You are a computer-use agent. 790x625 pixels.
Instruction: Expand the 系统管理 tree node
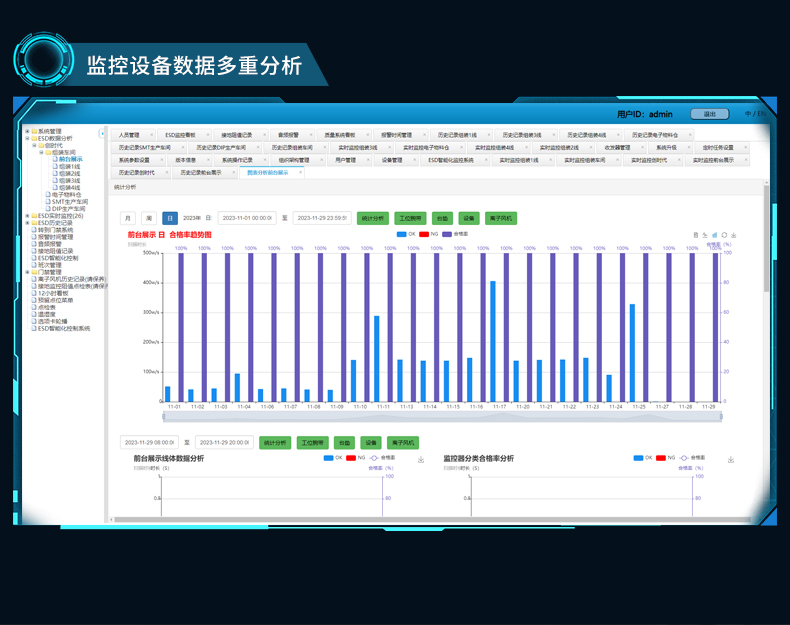click(x=27, y=130)
